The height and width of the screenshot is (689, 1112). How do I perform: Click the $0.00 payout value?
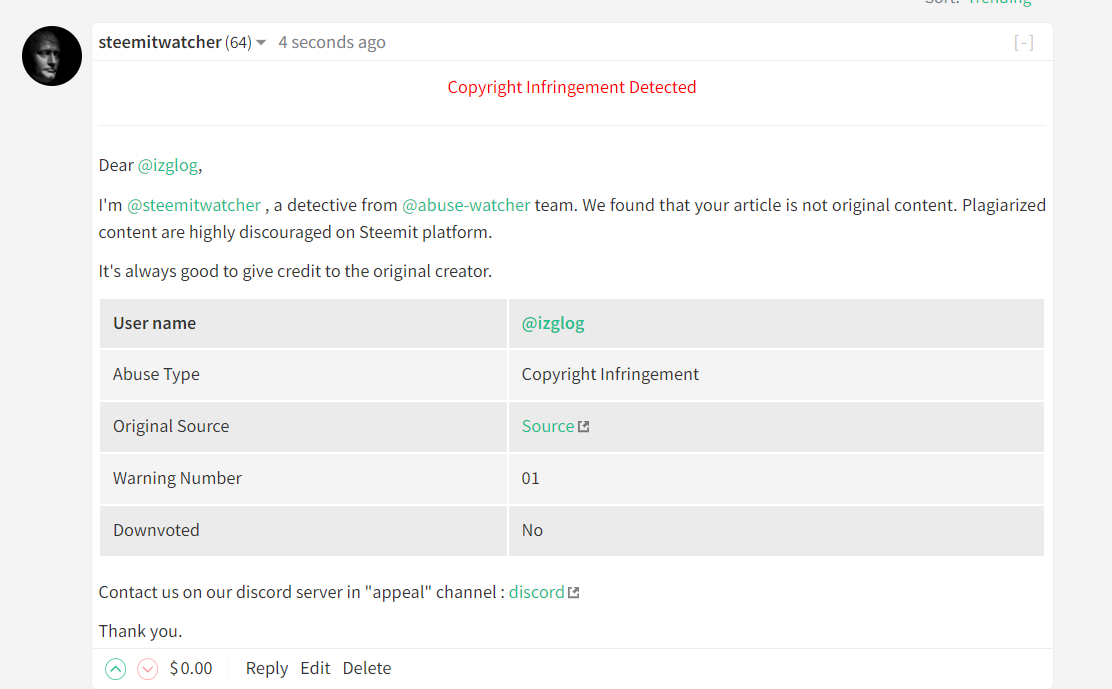(x=191, y=668)
